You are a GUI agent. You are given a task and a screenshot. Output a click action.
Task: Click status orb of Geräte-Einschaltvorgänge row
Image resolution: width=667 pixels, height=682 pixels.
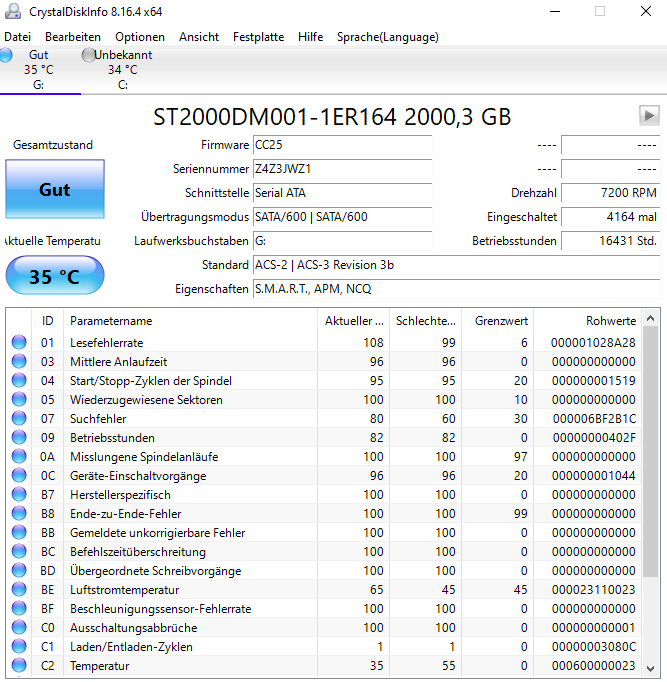19,475
